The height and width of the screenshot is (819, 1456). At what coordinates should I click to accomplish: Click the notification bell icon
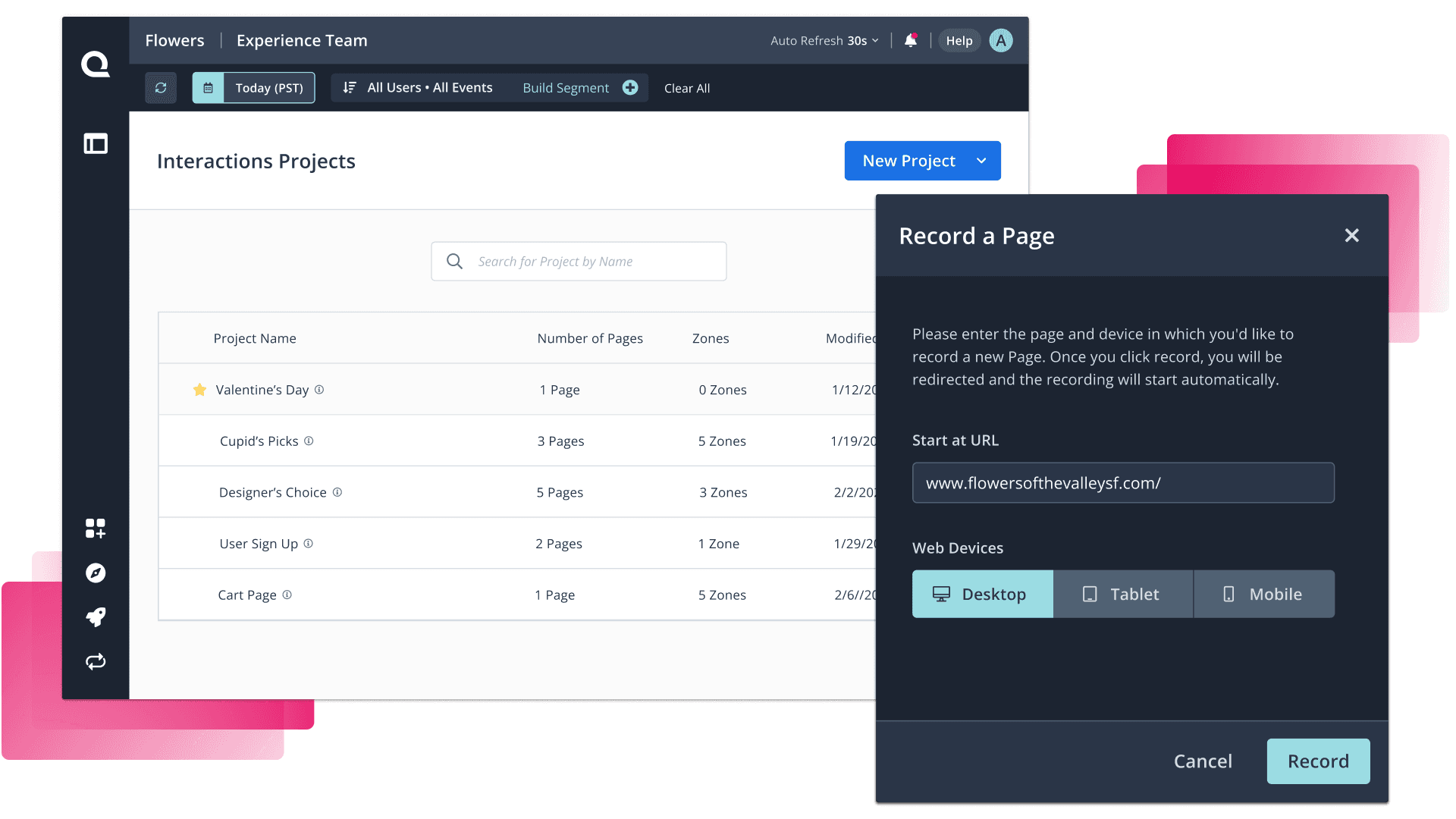910,40
